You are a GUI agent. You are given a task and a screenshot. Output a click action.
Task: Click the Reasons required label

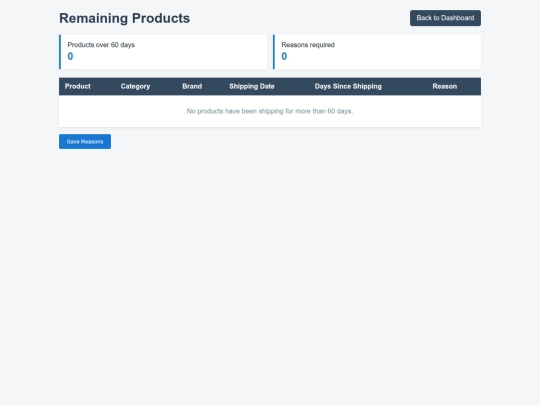click(308, 45)
